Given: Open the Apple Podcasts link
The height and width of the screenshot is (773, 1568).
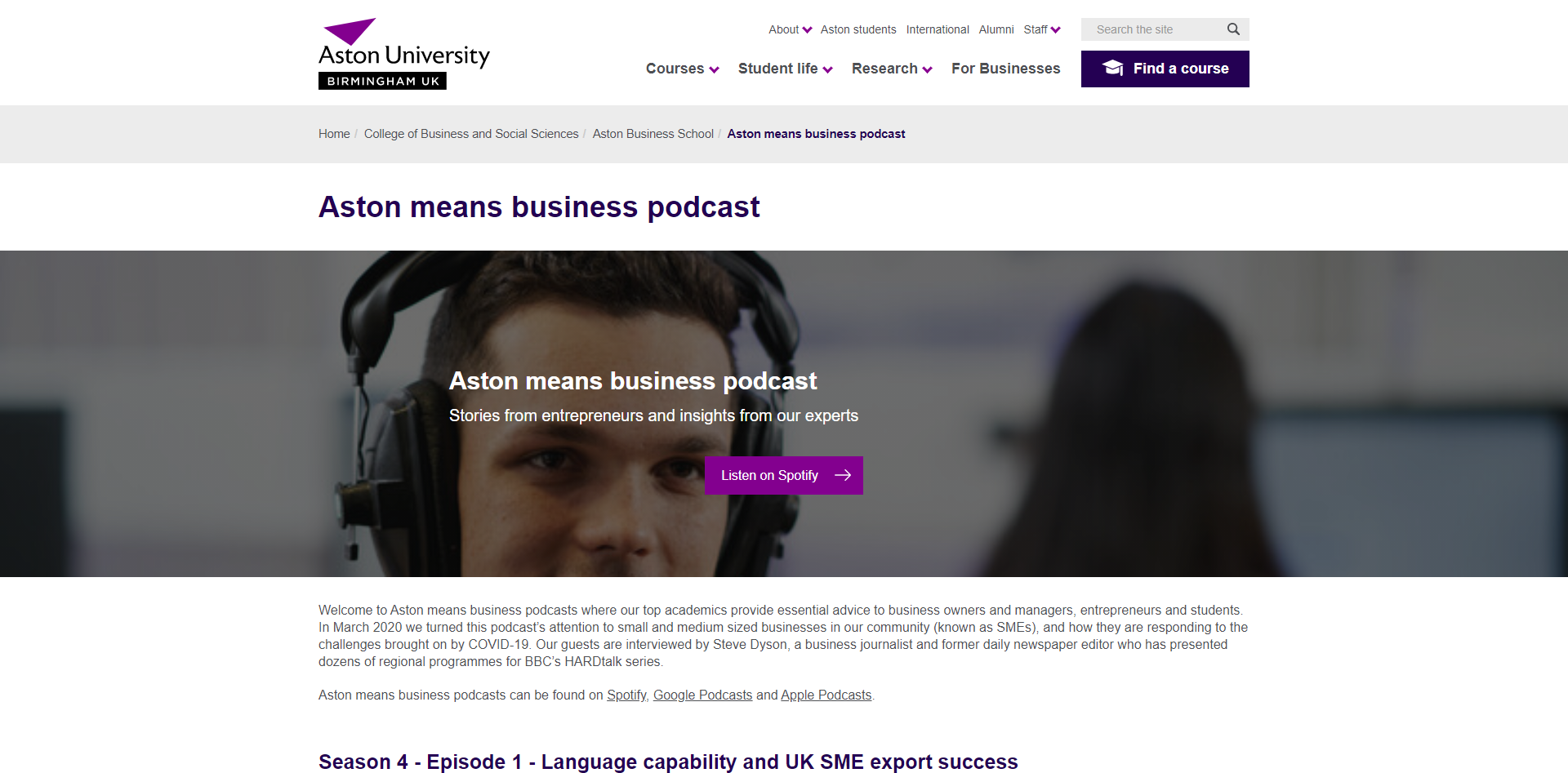Looking at the screenshot, I should click(826, 695).
